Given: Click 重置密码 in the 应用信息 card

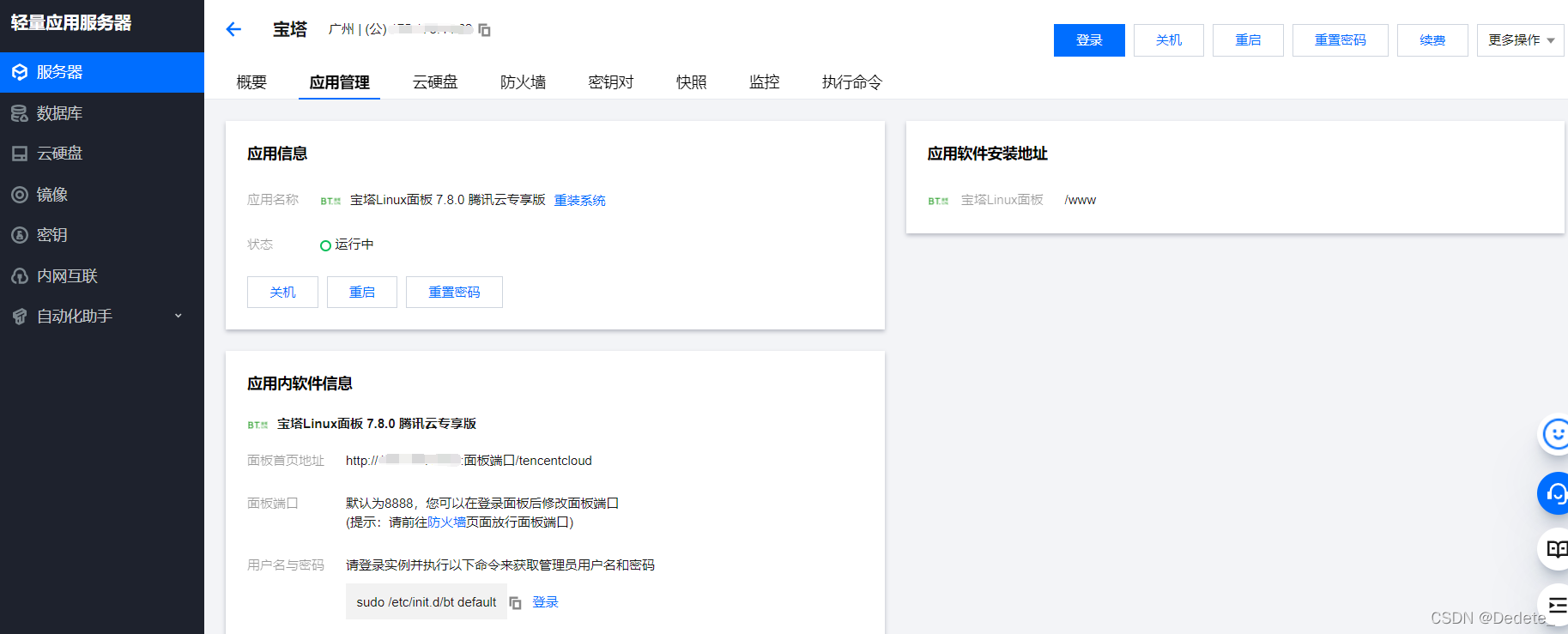Looking at the screenshot, I should (x=454, y=293).
